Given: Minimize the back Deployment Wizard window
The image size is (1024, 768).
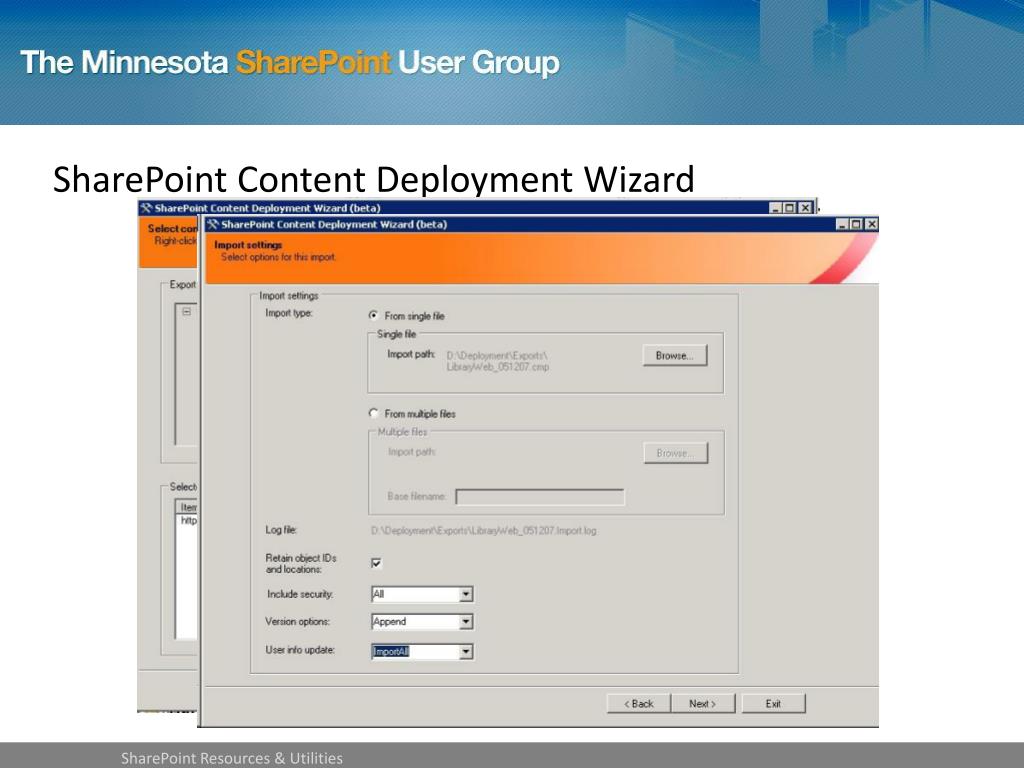Looking at the screenshot, I should (776, 208).
